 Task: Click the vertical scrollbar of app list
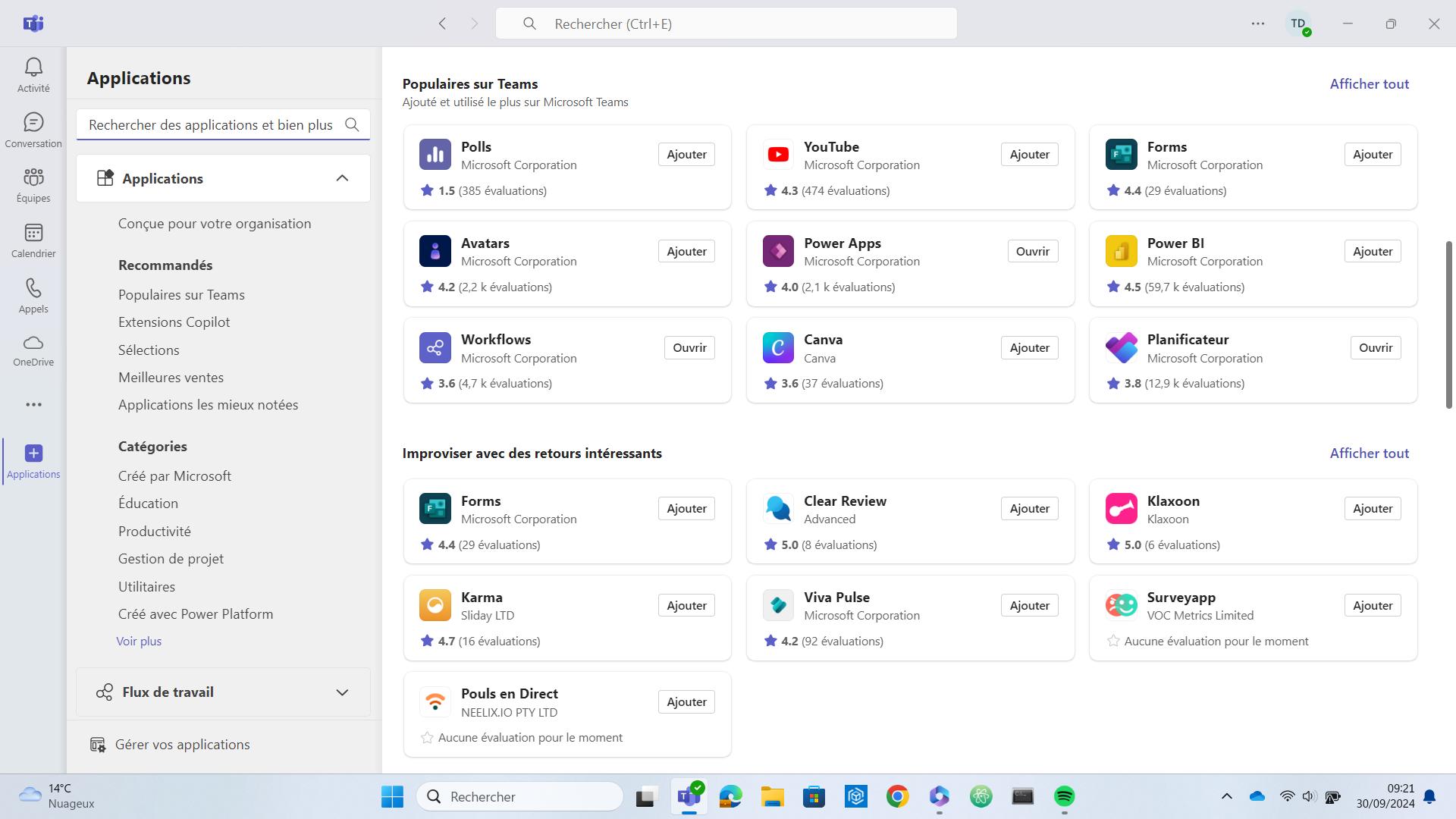tap(1448, 325)
